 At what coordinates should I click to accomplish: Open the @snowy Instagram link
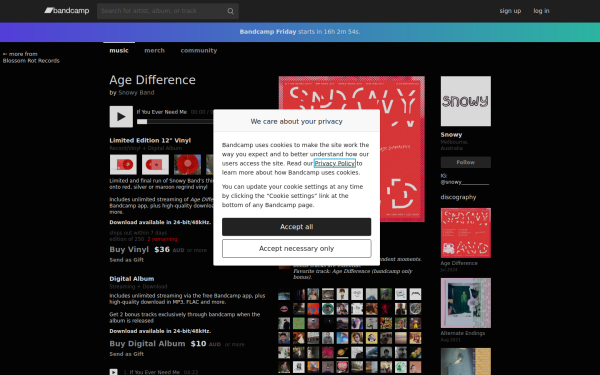click(x=465, y=182)
